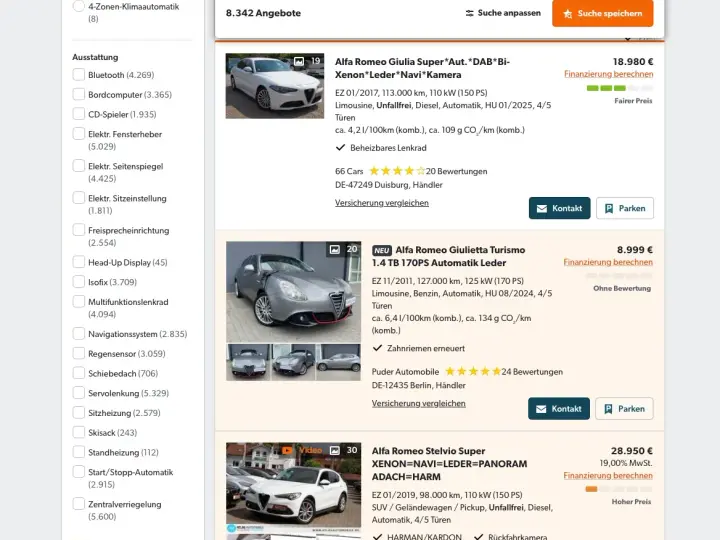Open the white Giulia main photo
Image resolution: width=720 pixels, height=540 pixels.
click(275, 86)
